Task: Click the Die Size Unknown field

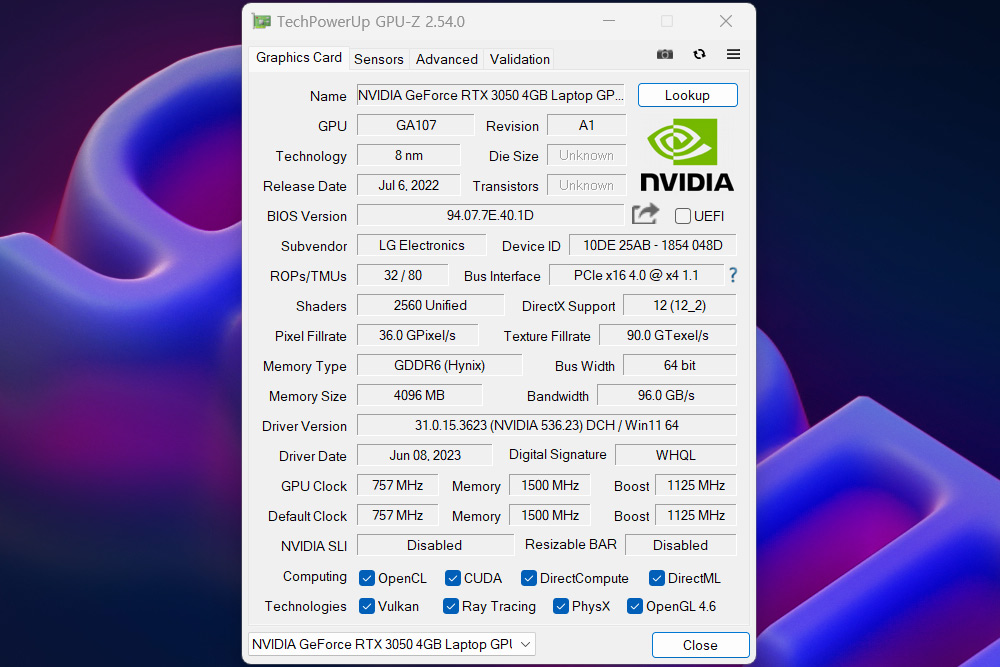Action: point(587,155)
